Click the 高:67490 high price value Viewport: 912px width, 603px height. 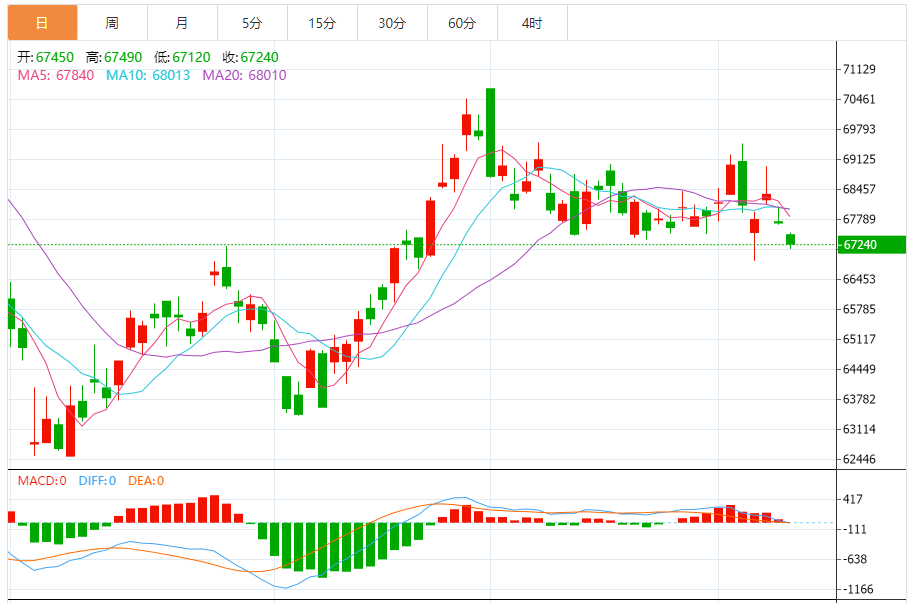click(x=114, y=57)
